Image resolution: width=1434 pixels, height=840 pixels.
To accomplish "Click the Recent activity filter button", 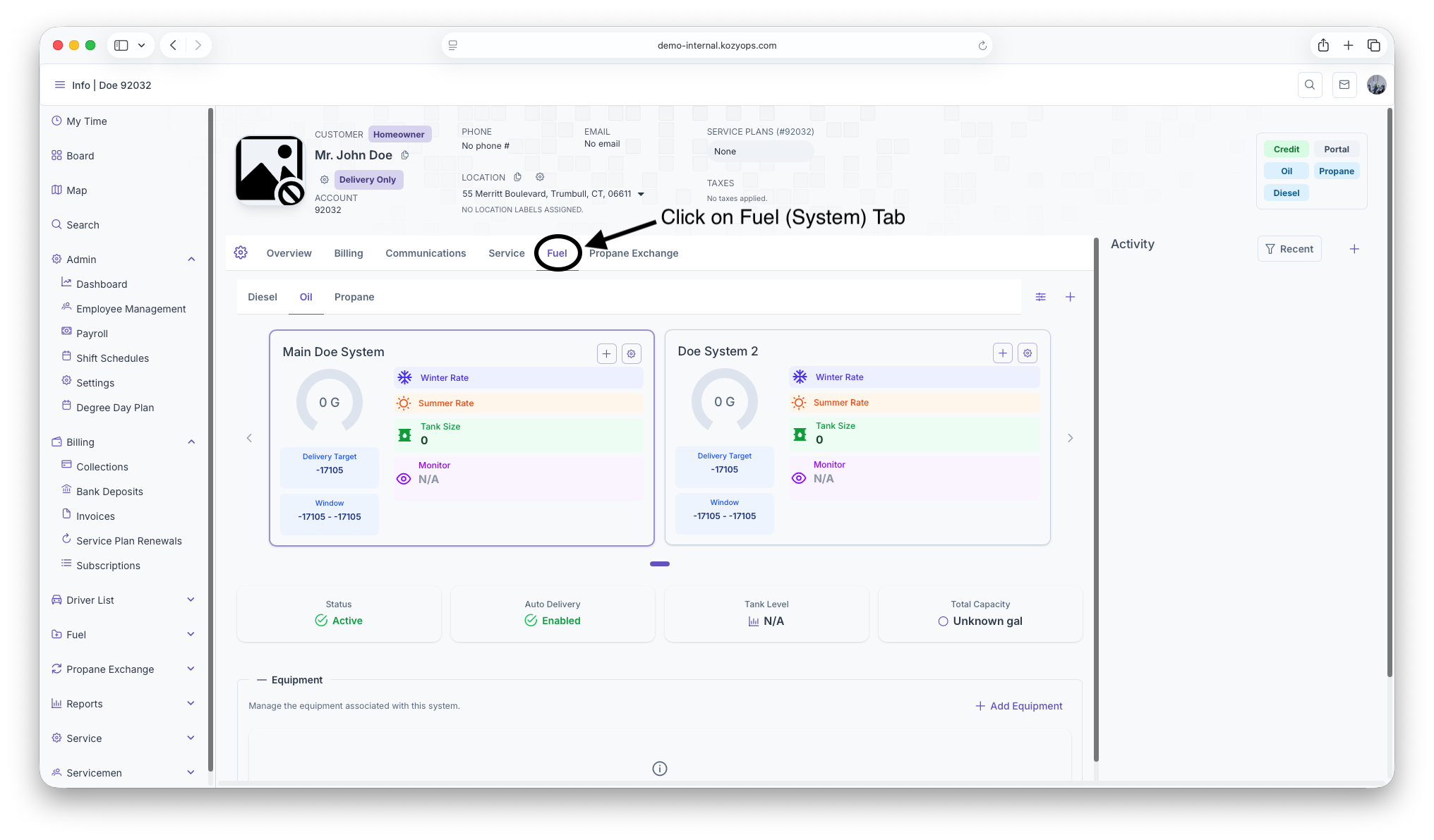I will click(x=1289, y=249).
